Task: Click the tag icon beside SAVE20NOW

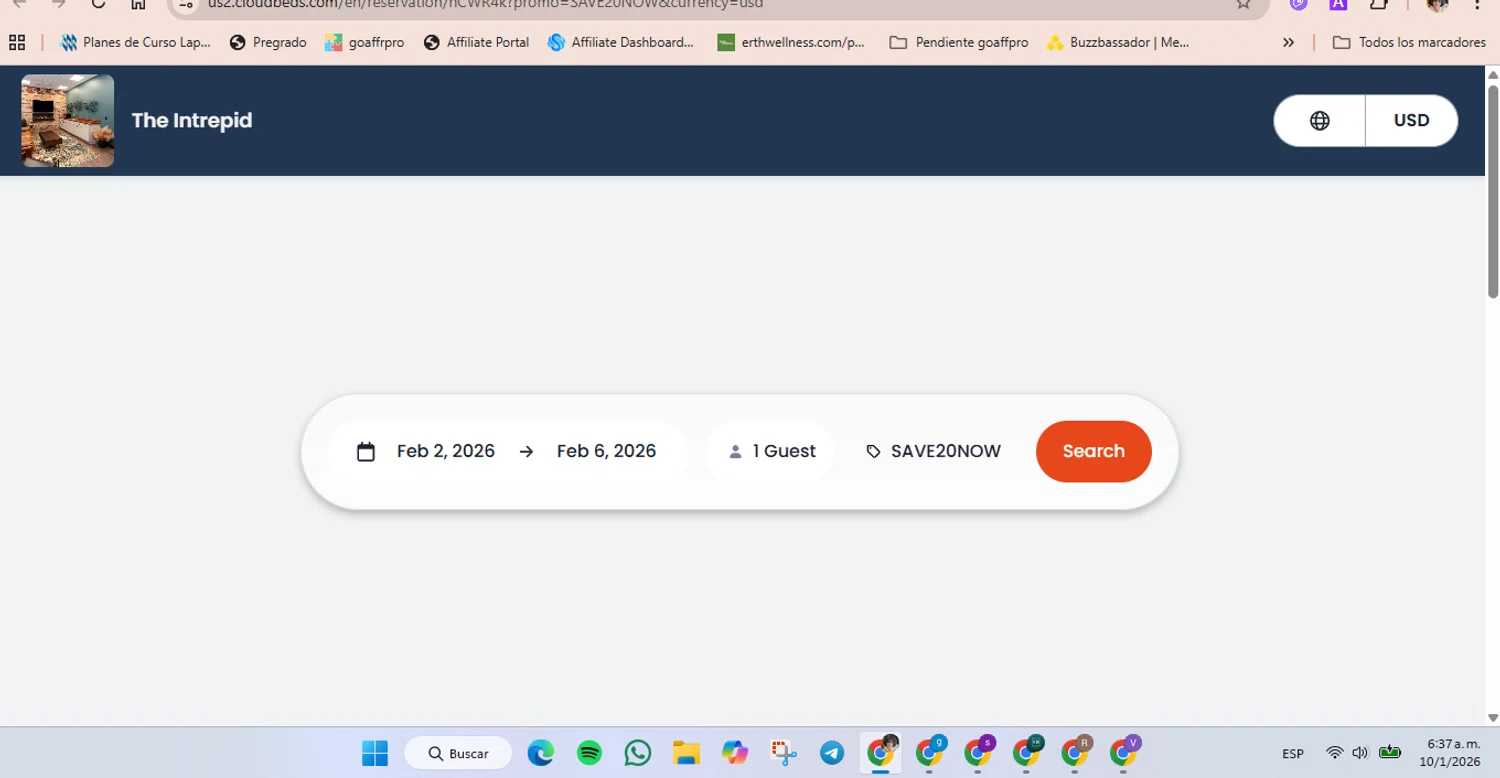Action: 873,452
